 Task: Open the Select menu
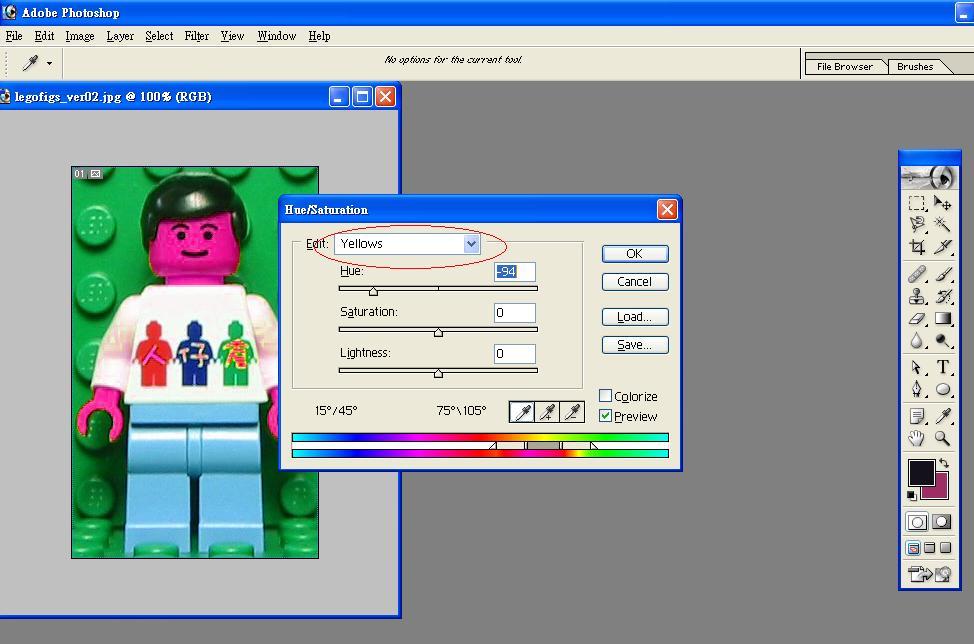point(159,36)
